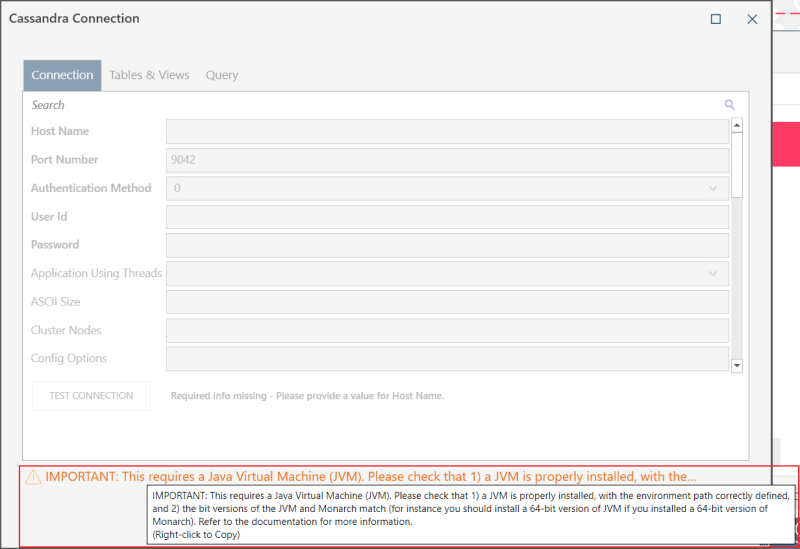Click the warning triangle icon
This screenshot has width=800, height=549.
[33, 477]
